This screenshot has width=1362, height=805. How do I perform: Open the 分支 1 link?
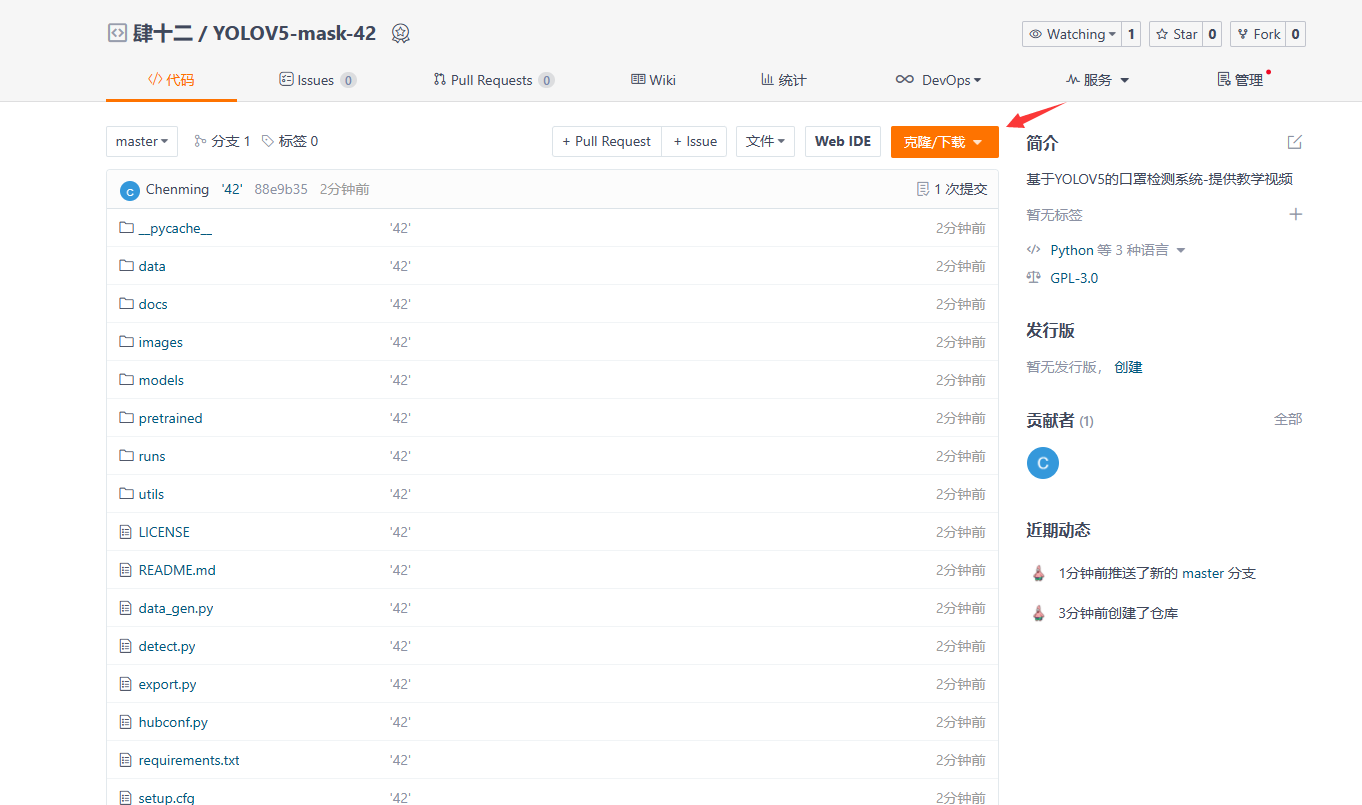222,141
